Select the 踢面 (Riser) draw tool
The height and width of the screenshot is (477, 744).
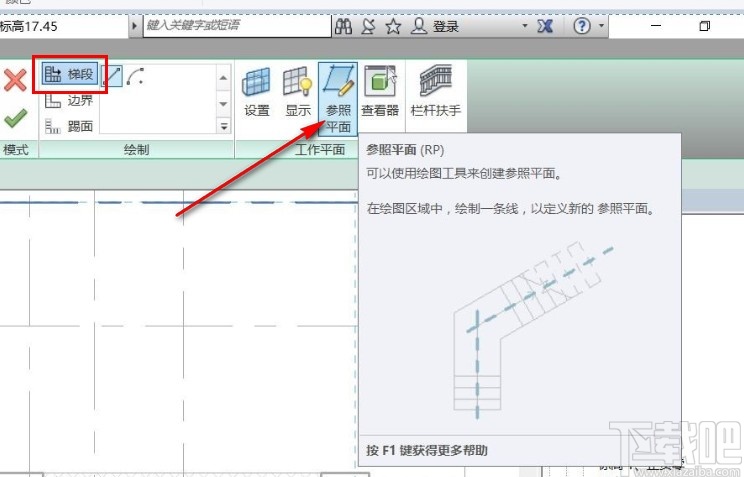pos(70,126)
